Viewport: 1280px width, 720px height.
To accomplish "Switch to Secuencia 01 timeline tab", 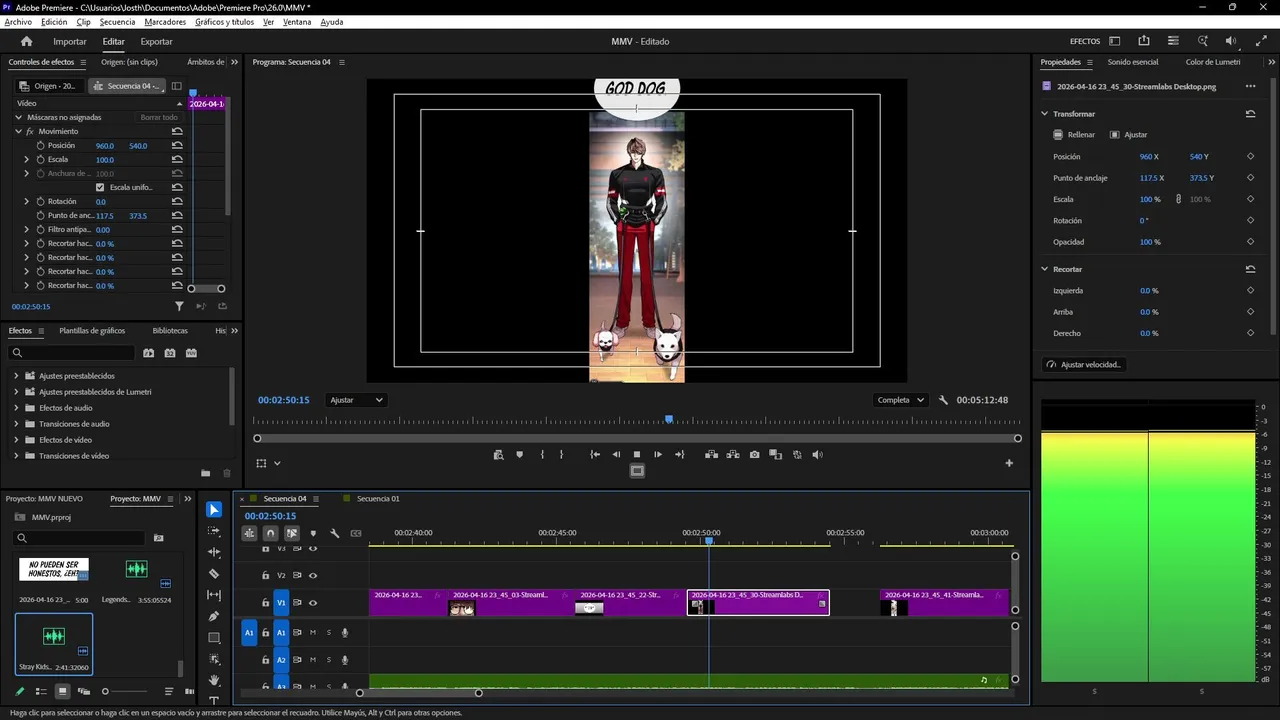I will (378, 499).
